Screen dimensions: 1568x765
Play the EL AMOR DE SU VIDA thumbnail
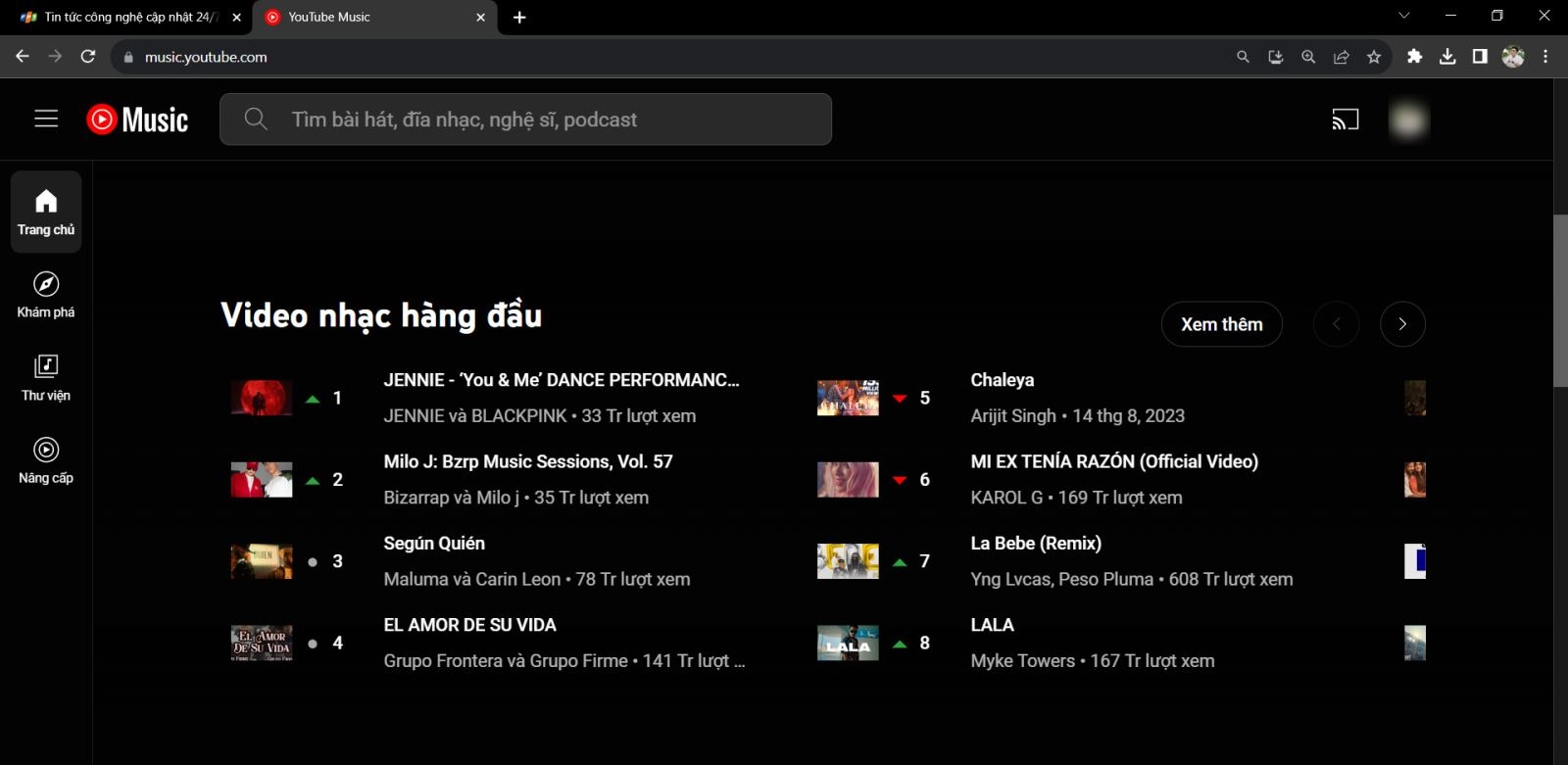pyautogui.click(x=262, y=643)
